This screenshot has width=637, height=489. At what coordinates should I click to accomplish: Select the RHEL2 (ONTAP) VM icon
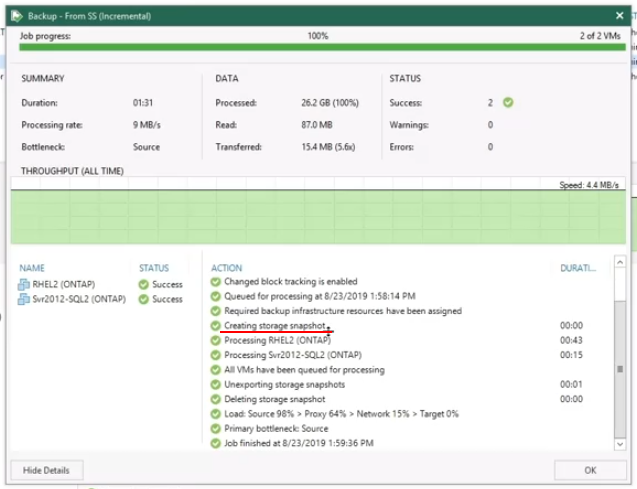(24, 284)
